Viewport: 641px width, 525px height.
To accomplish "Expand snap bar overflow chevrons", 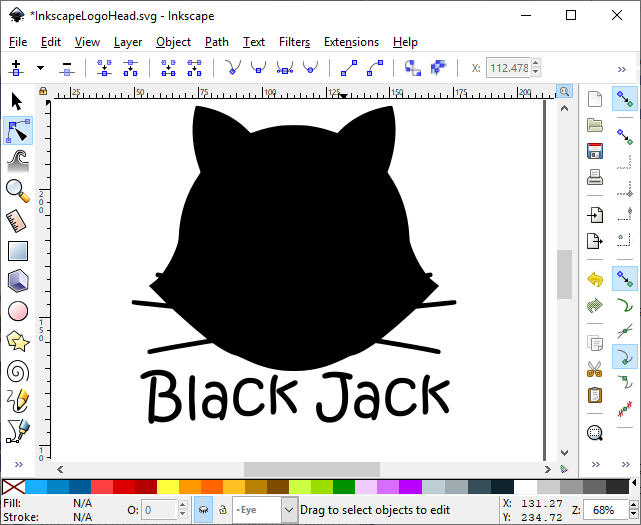I will (625, 464).
